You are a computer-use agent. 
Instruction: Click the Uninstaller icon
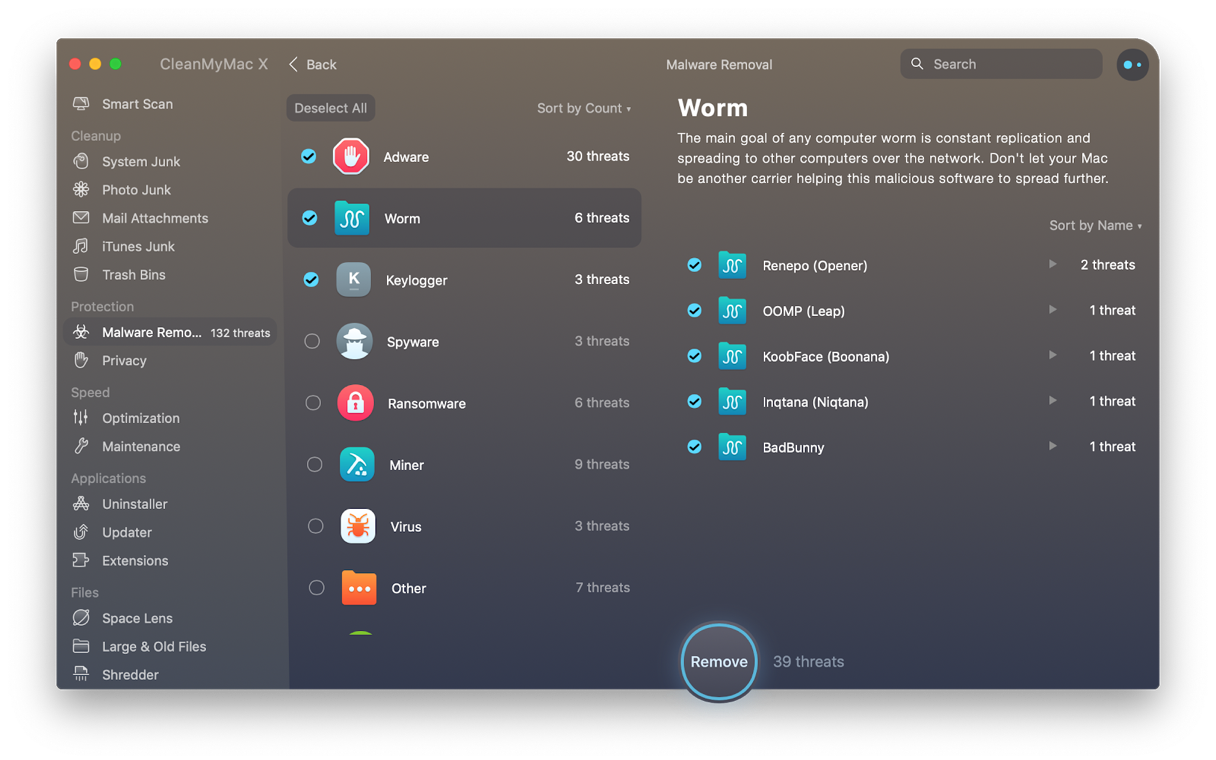coord(81,504)
